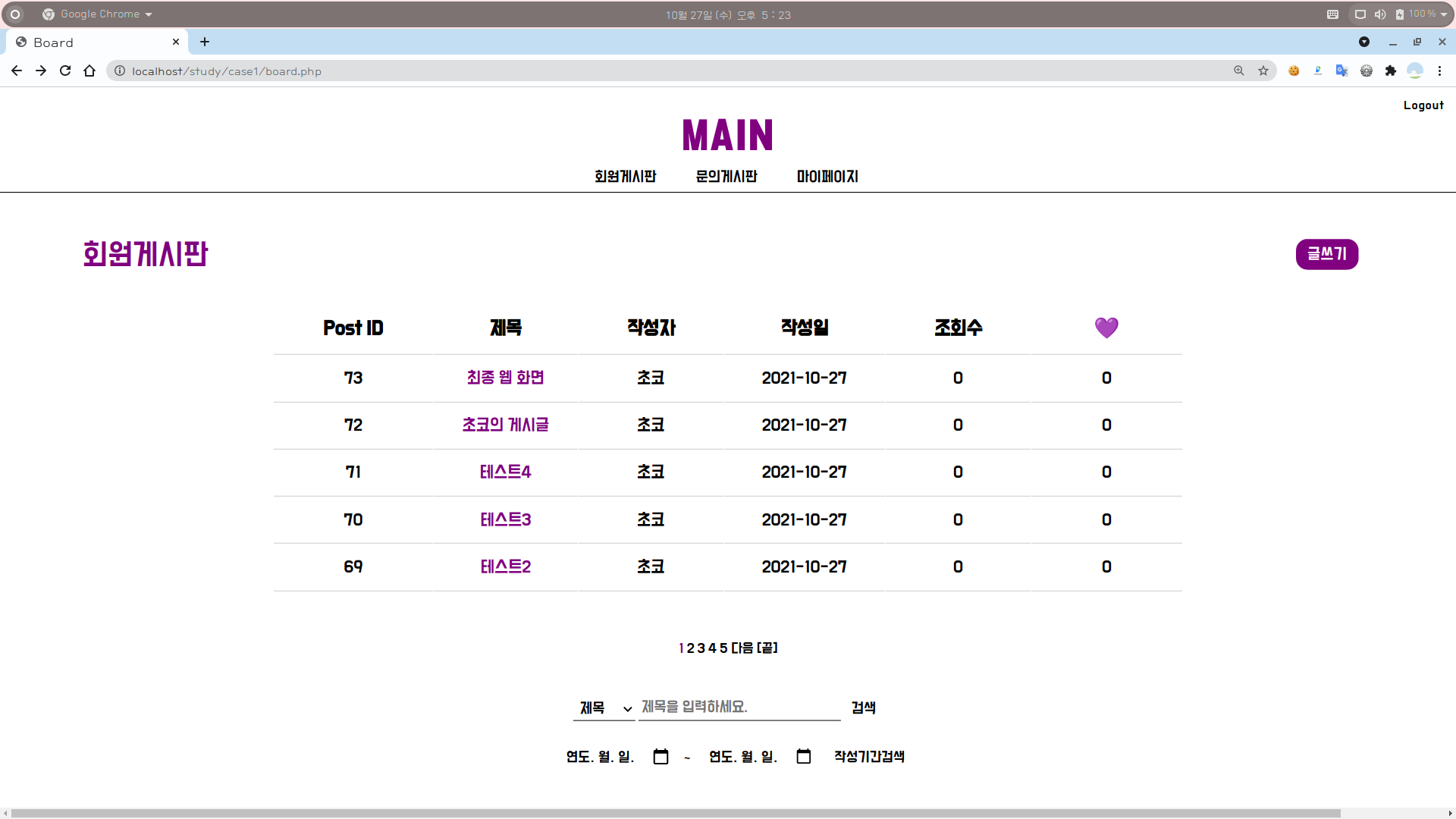Open the post titled 최종 웹 화면
The image size is (1456, 819).
(505, 378)
